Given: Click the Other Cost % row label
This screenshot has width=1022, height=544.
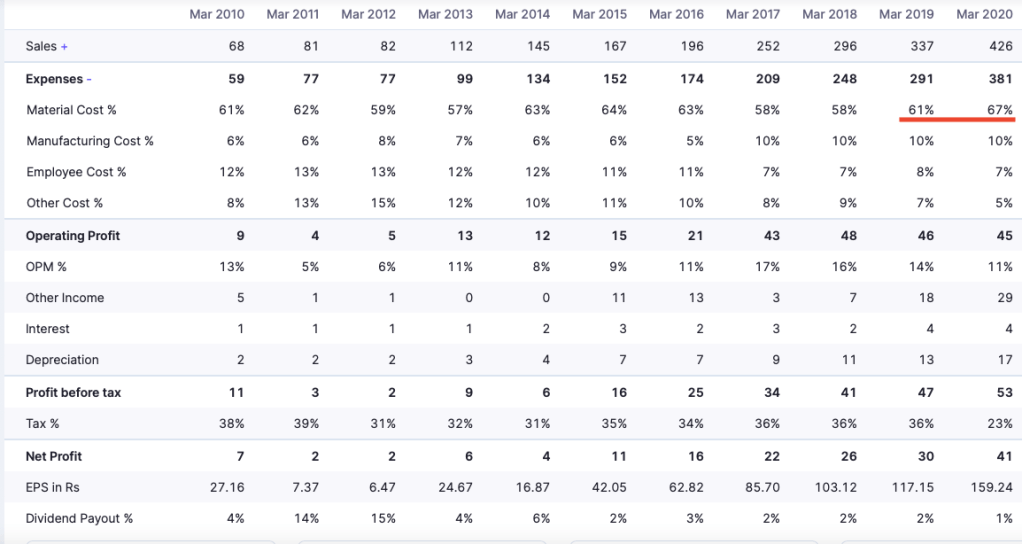Looking at the screenshot, I should (x=65, y=203).
